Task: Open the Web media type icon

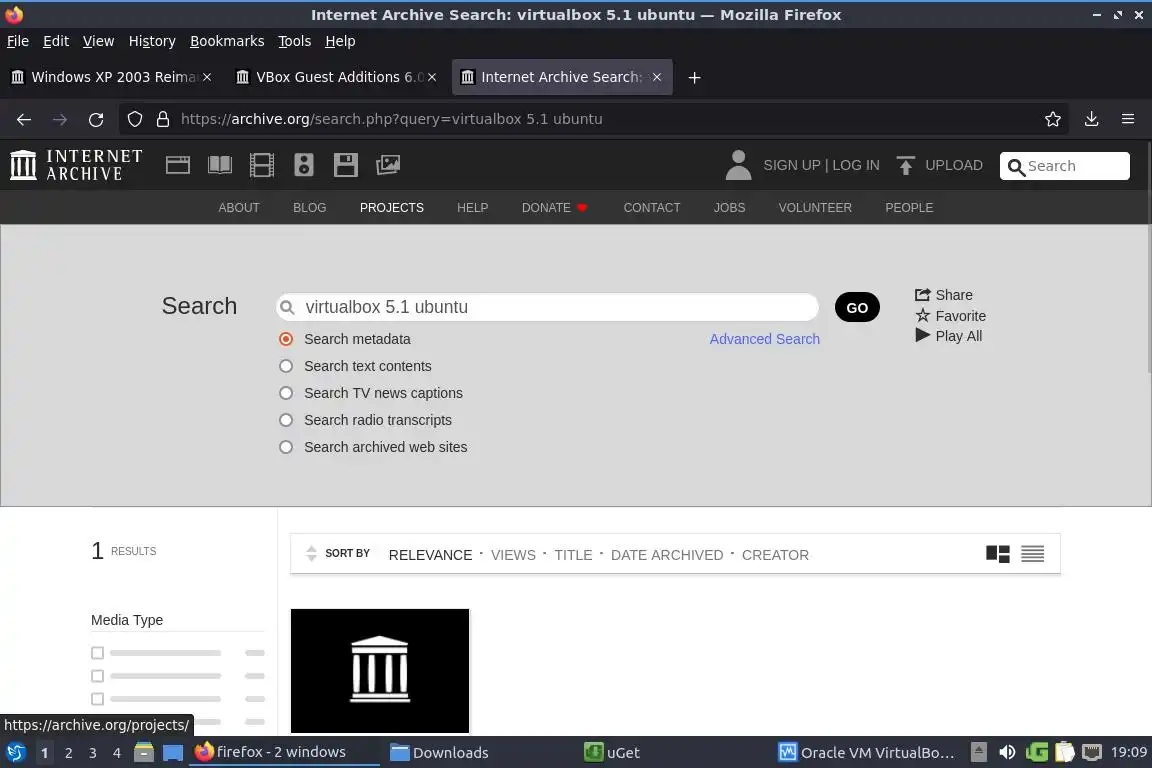Action: tap(178, 165)
